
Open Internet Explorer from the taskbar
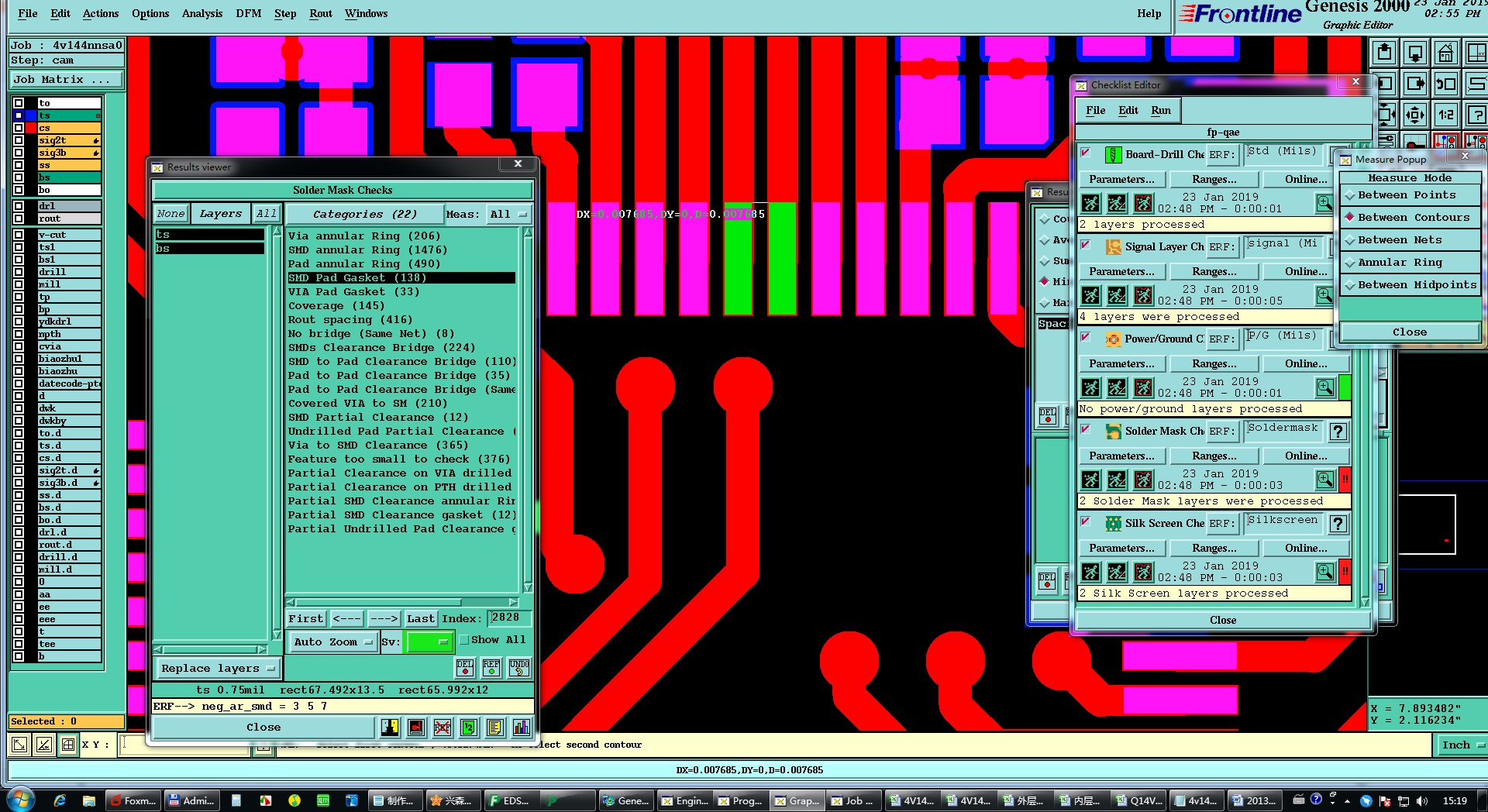(x=60, y=800)
